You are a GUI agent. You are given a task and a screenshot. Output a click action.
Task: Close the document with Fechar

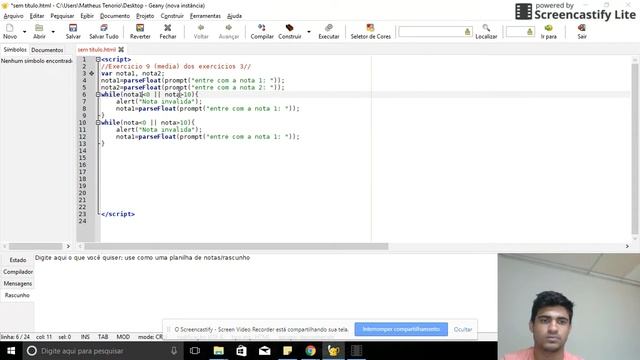click(168, 31)
